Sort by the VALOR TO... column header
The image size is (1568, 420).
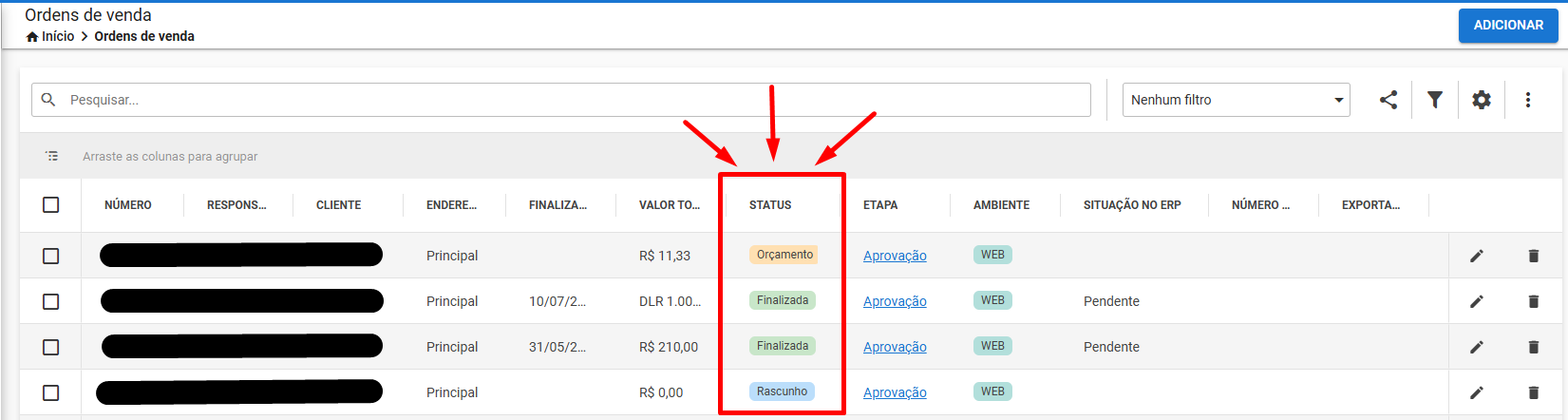670,205
